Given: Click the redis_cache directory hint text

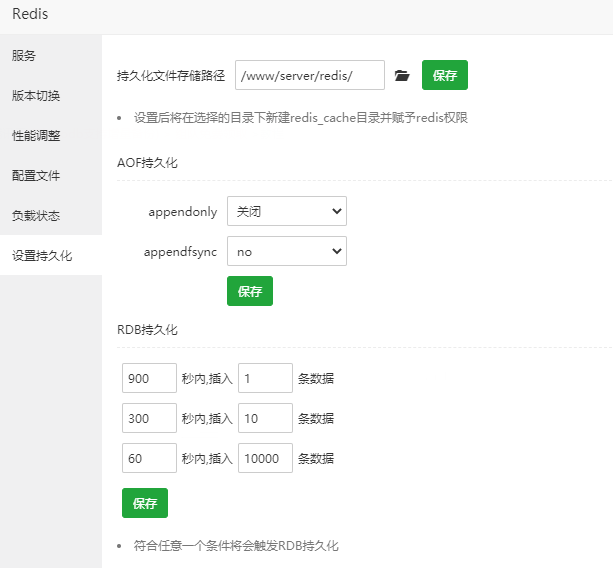Looking at the screenshot, I should [x=301, y=118].
